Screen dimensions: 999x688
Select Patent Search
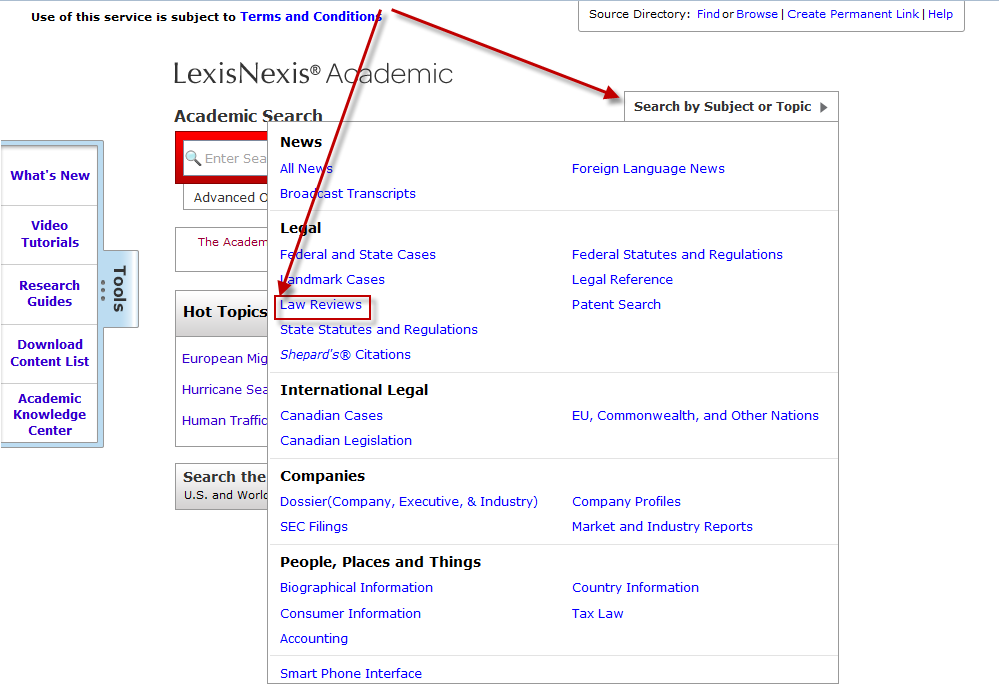(616, 305)
